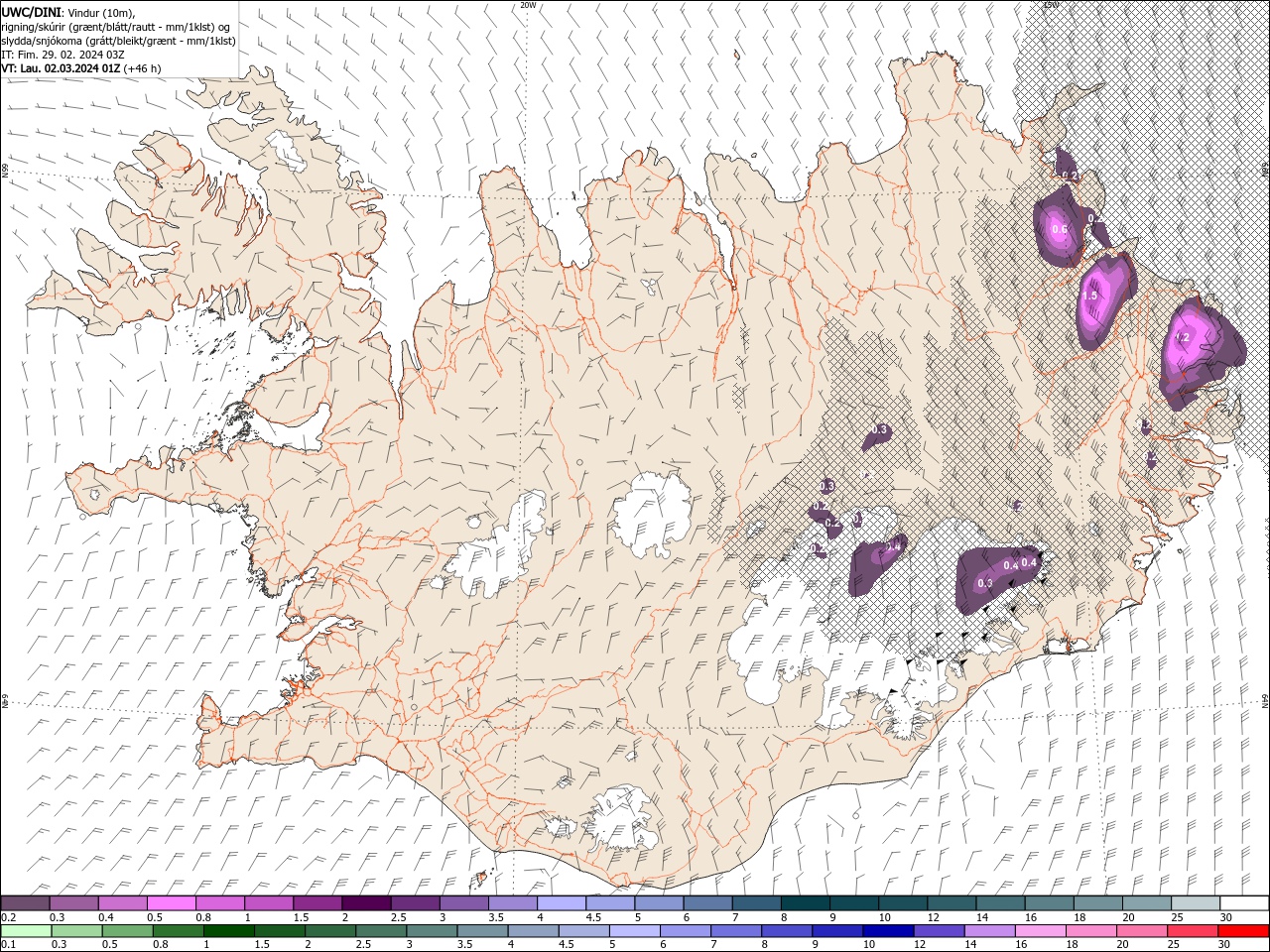This screenshot has height=952, width=1270.
Task: Click the light pink 16 swatch in bottom legend row
Action: click(x=1041, y=931)
